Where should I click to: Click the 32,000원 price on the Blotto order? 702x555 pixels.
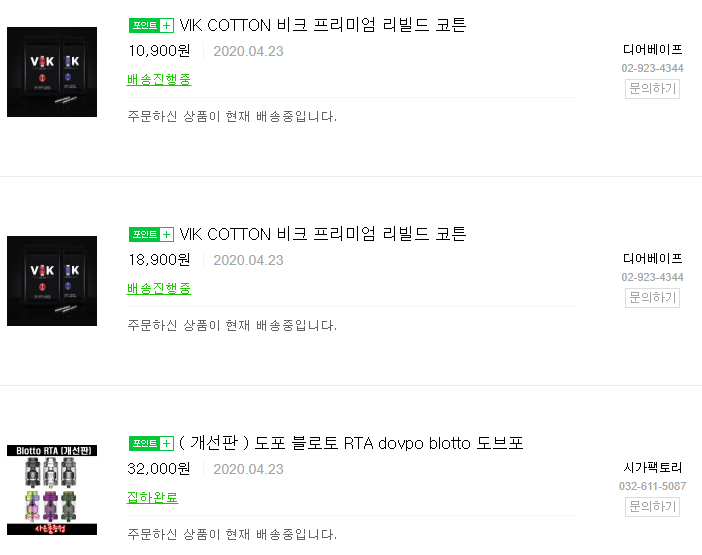pos(159,469)
